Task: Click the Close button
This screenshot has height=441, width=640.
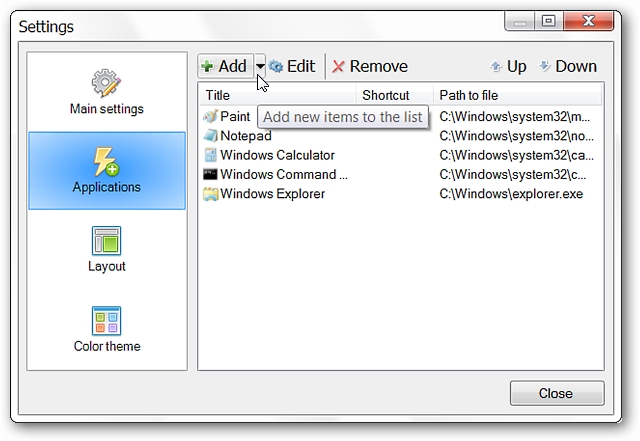Action: (557, 393)
